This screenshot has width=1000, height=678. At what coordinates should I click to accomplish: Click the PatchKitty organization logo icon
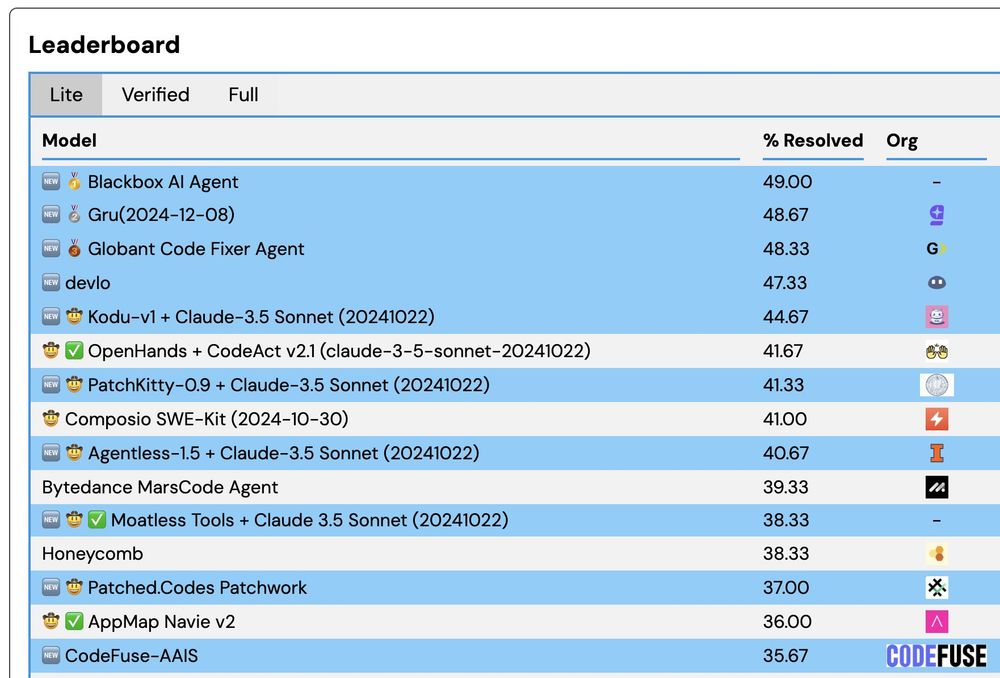click(936, 385)
